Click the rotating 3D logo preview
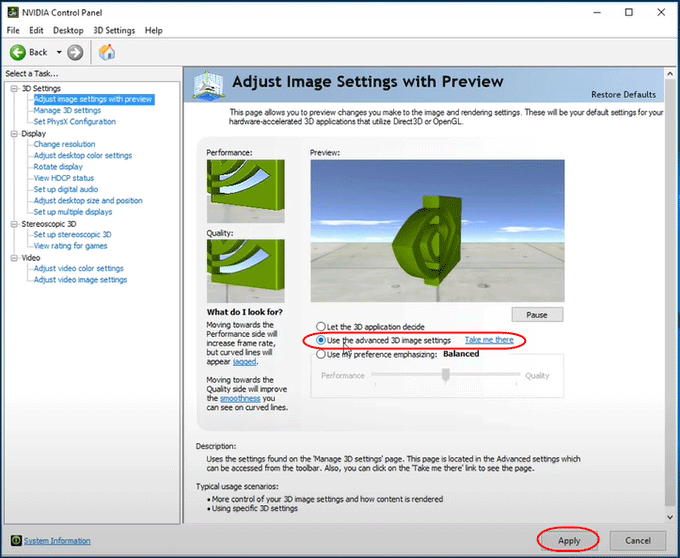Image resolution: width=680 pixels, height=558 pixels. click(437, 231)
